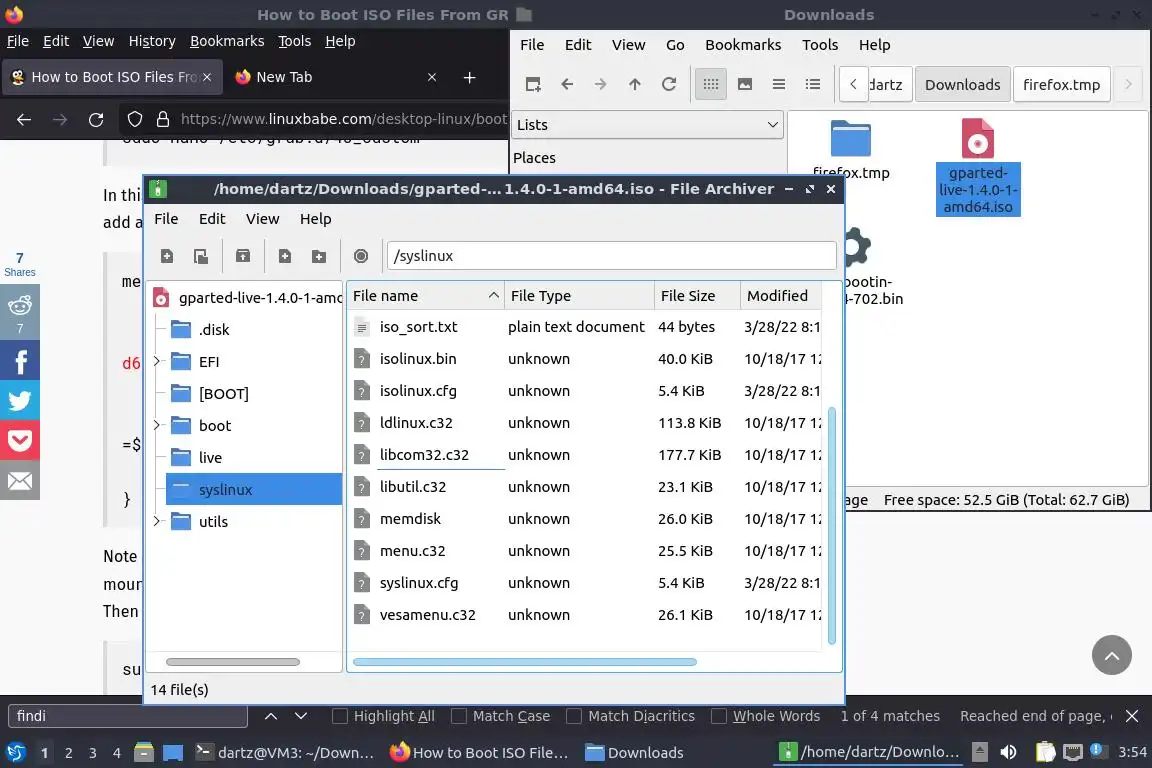Open Edit menu in File Archiver
The image size is (1152, 768).
pos(212,219)
